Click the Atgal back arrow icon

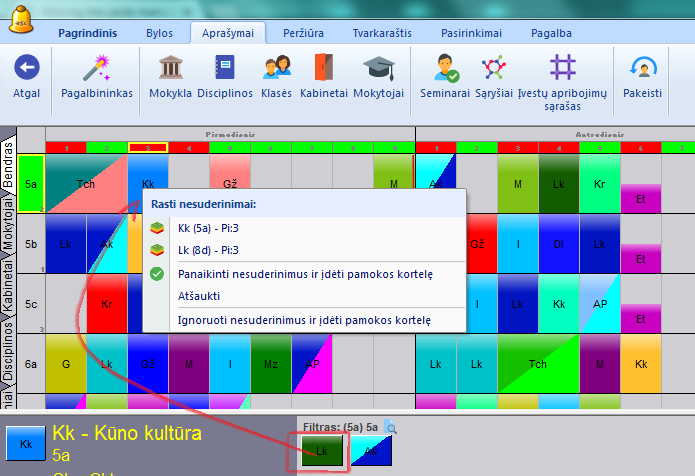(26, 69)
